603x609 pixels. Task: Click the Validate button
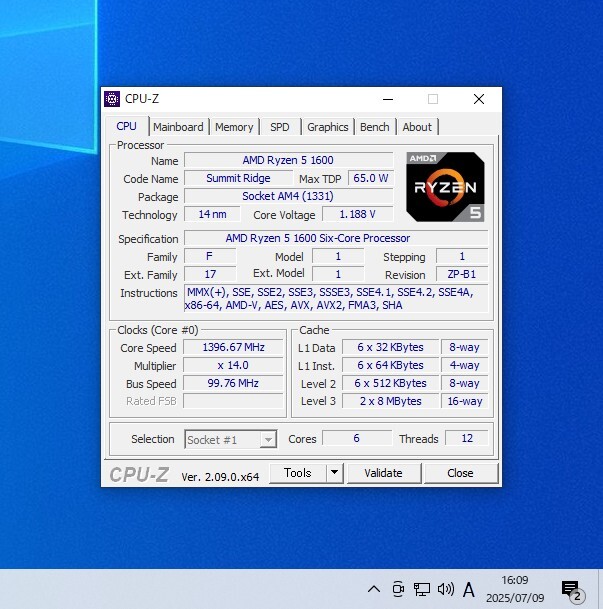(x=384, y=473)
